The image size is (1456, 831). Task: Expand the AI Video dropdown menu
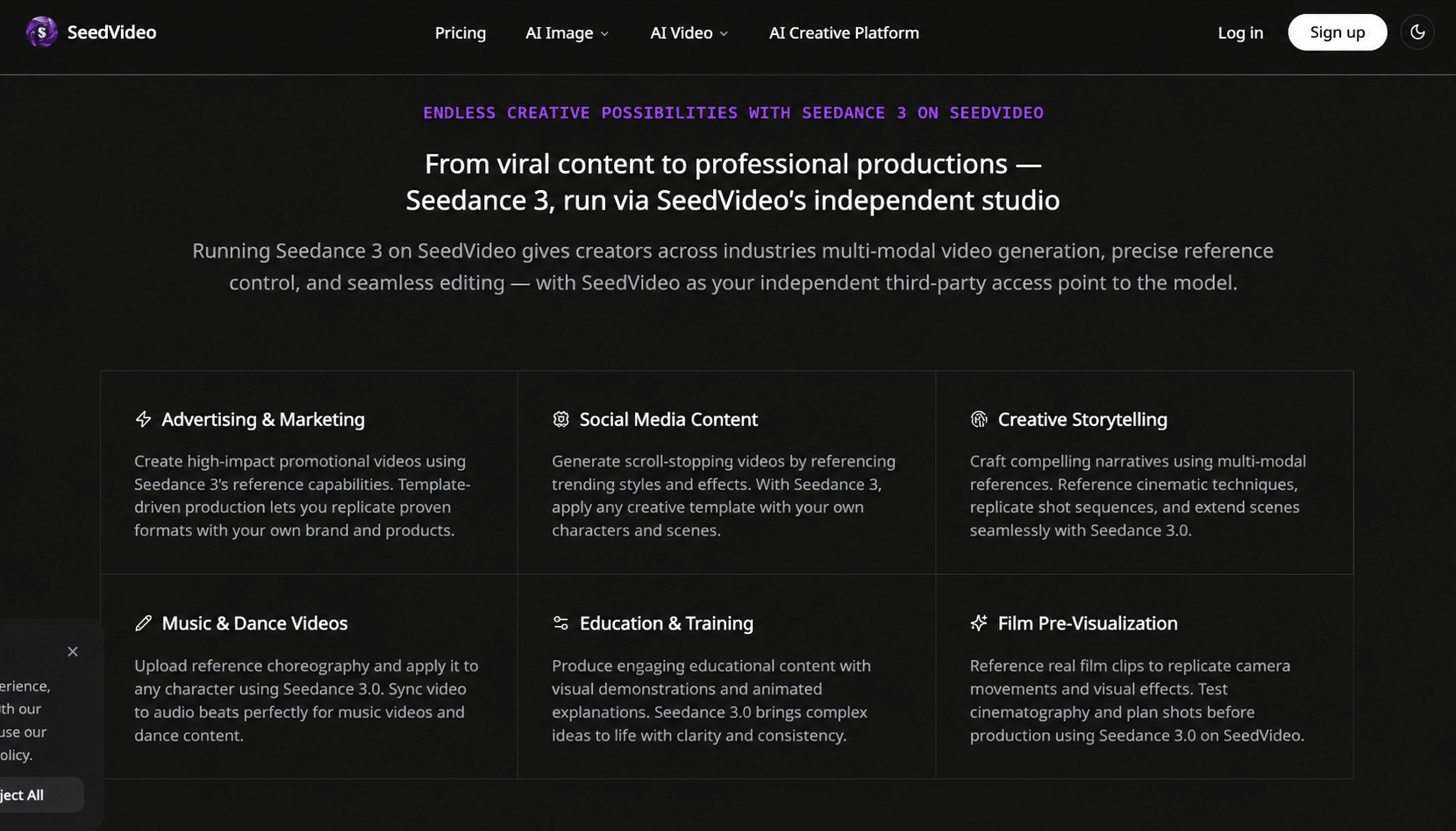[689, 32]
